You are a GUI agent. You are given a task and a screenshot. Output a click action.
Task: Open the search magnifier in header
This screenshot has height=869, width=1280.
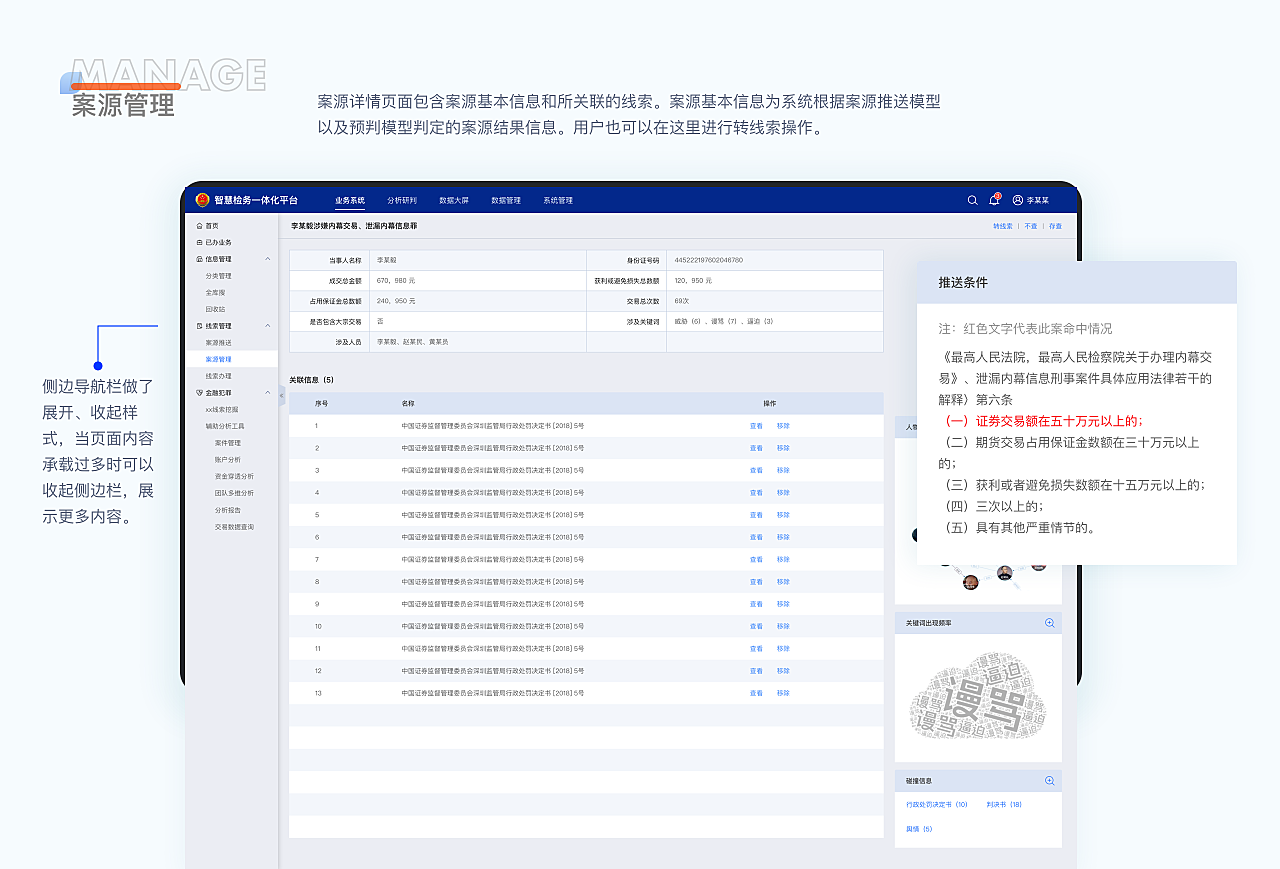(972, 200)
